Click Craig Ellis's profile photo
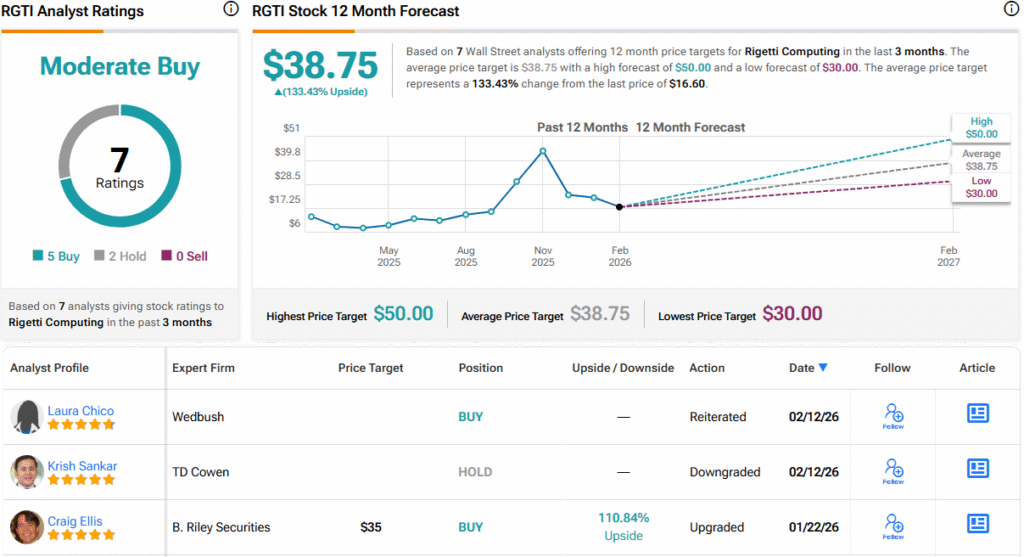 coord(27,527)
